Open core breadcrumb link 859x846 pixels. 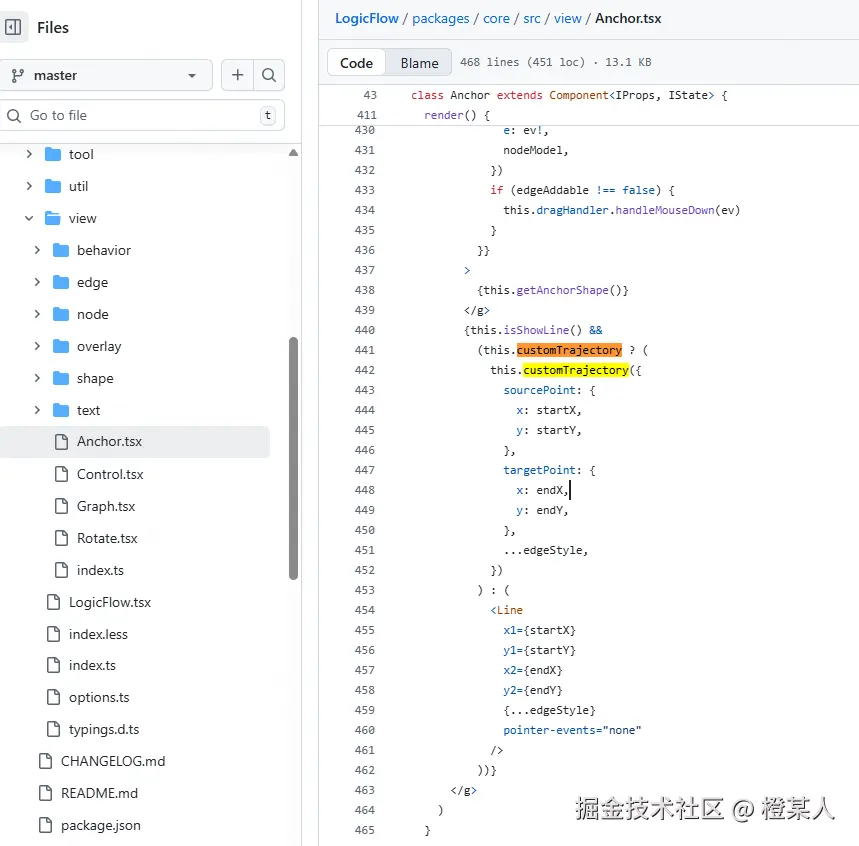496,19
